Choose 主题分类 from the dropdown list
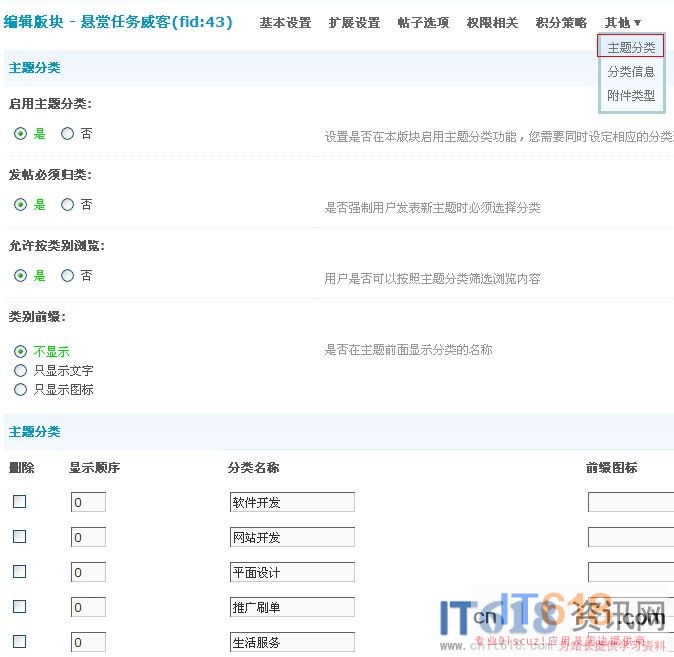Viewport: 674px width, 657px height. (x=631, y=47)
